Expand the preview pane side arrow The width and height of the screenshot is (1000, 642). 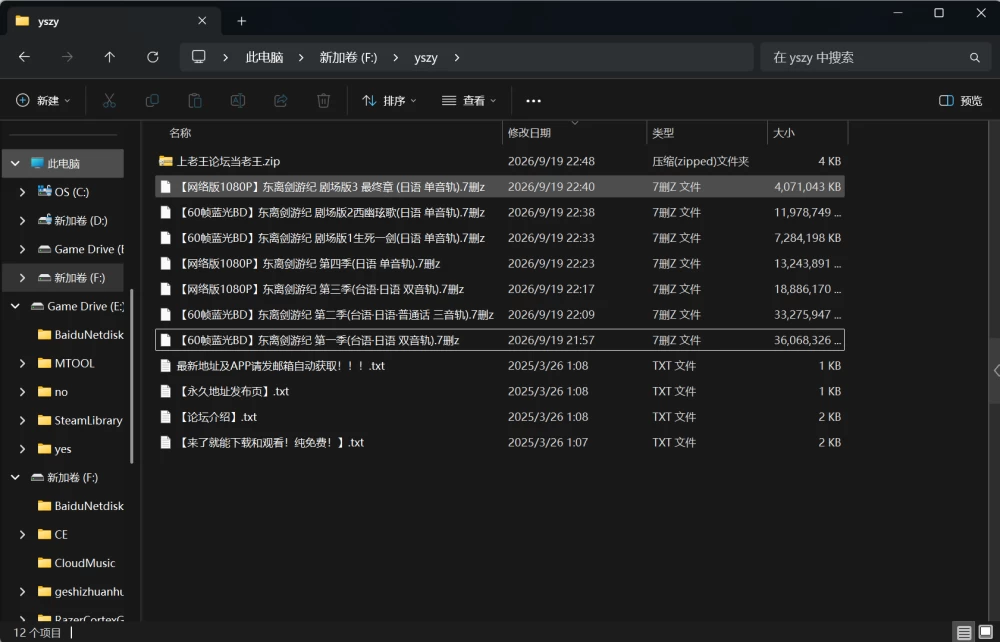(996, 370)
